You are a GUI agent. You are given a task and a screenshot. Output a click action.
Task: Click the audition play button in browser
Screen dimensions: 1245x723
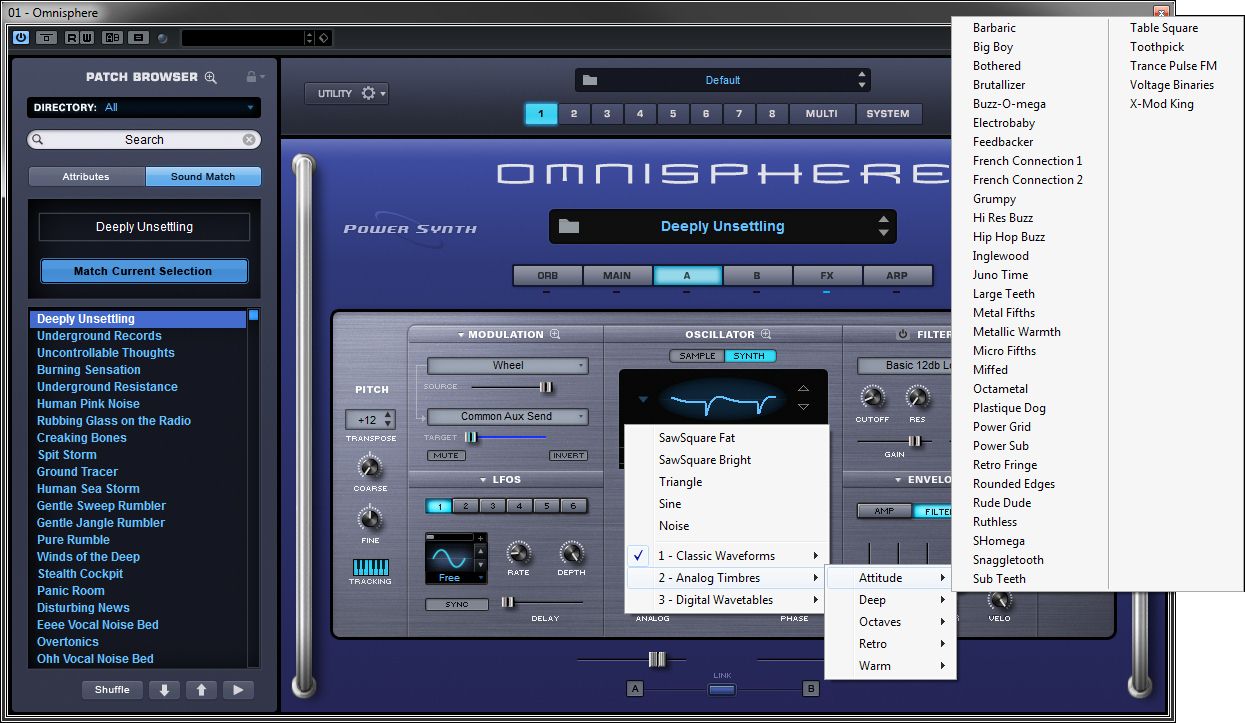(238, 690)
